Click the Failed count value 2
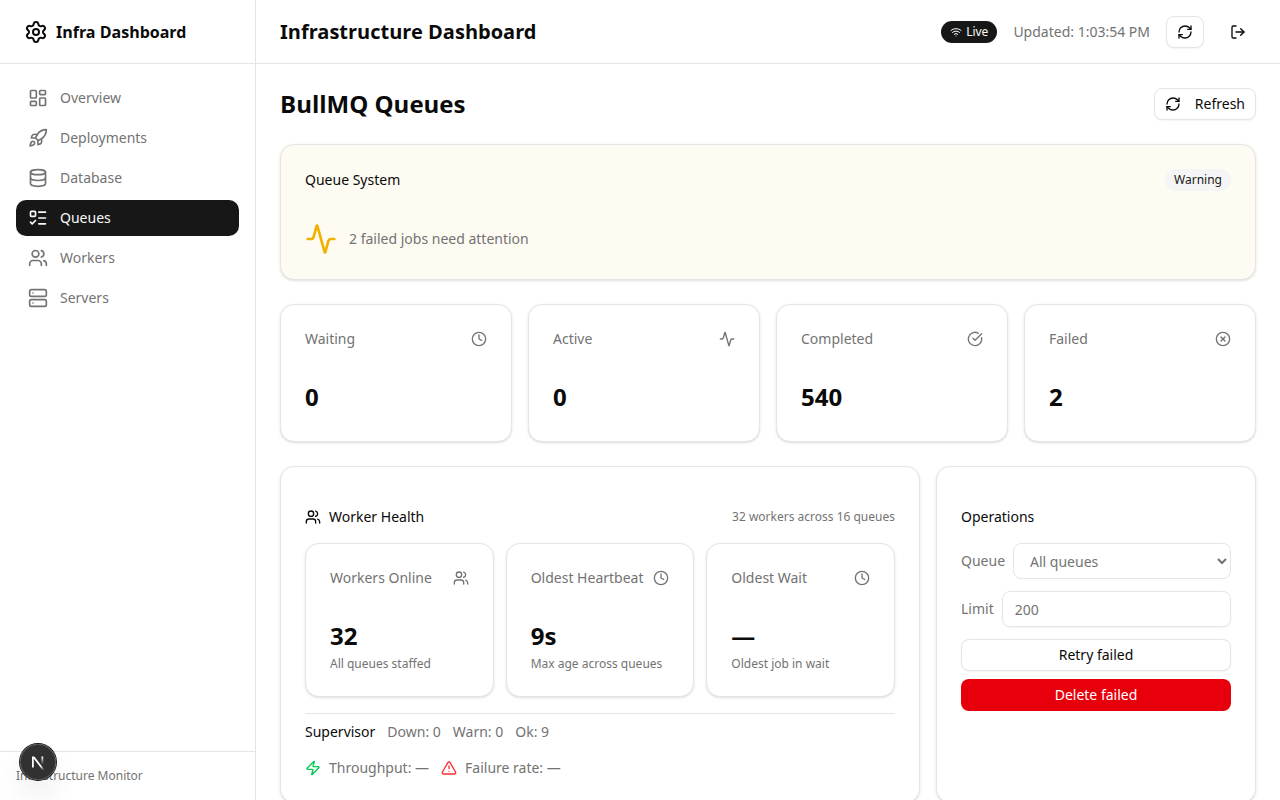This screenshot has height=800, width=1280. click(x=1056, y=398)
